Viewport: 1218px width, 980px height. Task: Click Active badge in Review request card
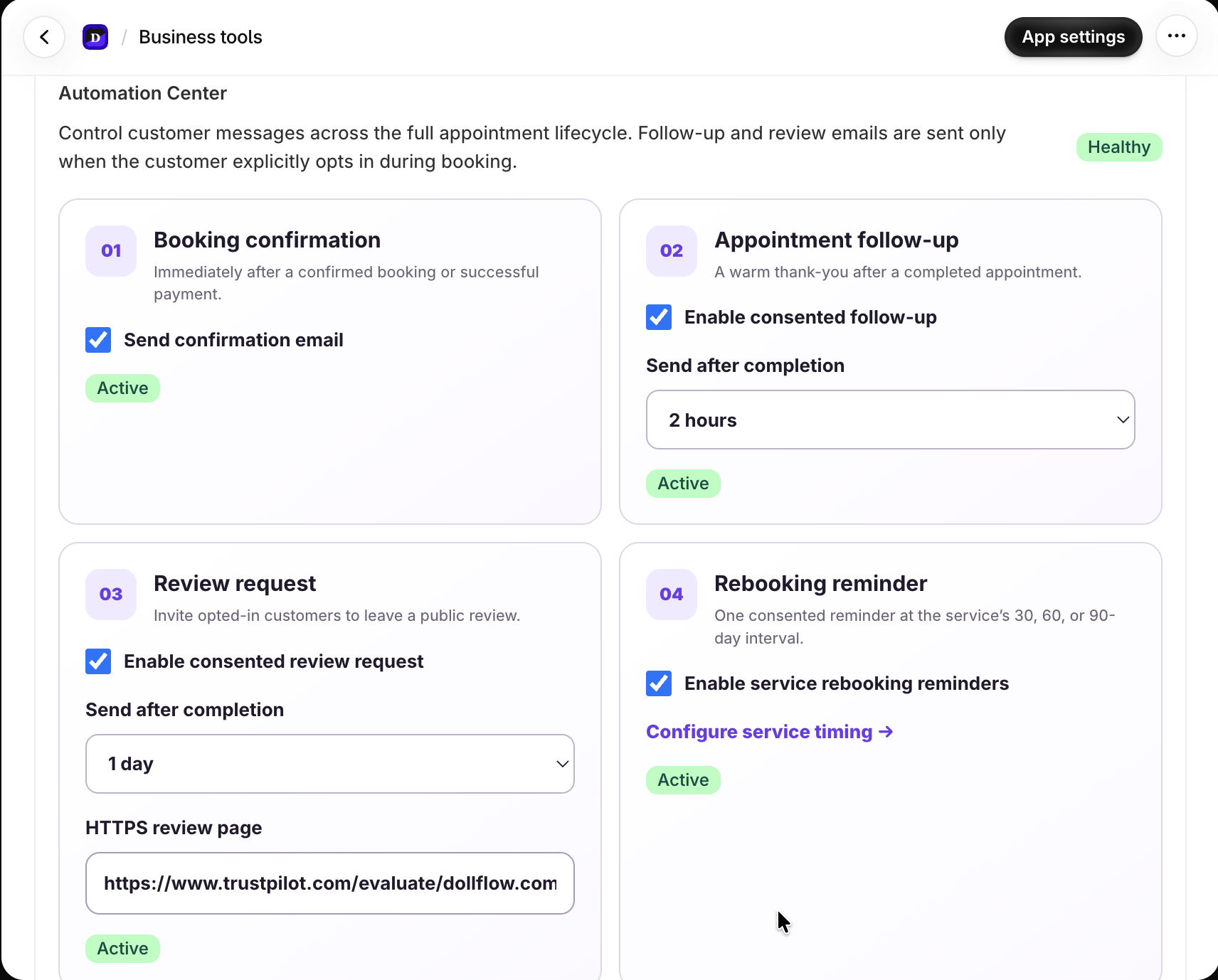pos(122,949)
